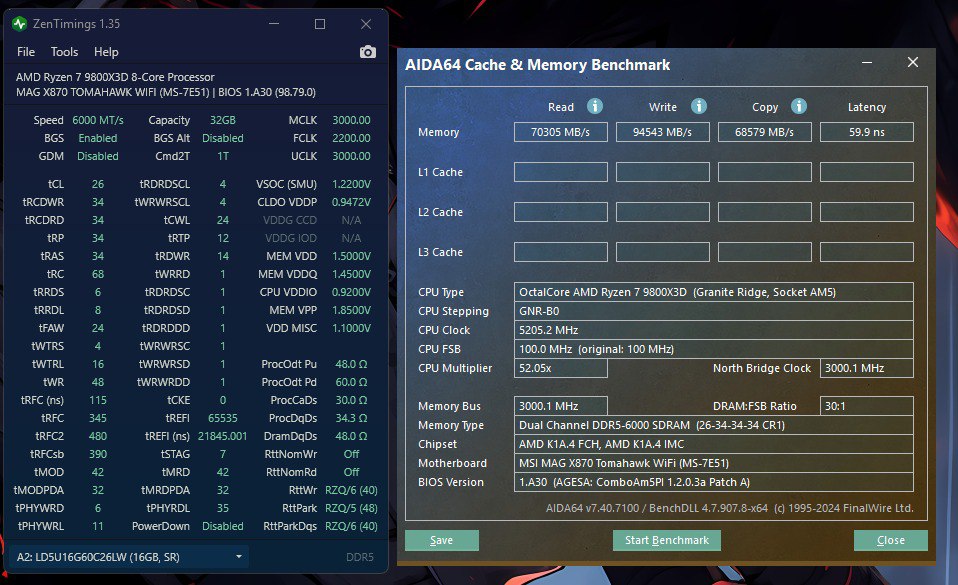The width and height of the screenshot is (958, 585).
Task: Click the ZenTimings app logo icon
Action: tap(20, 24)
